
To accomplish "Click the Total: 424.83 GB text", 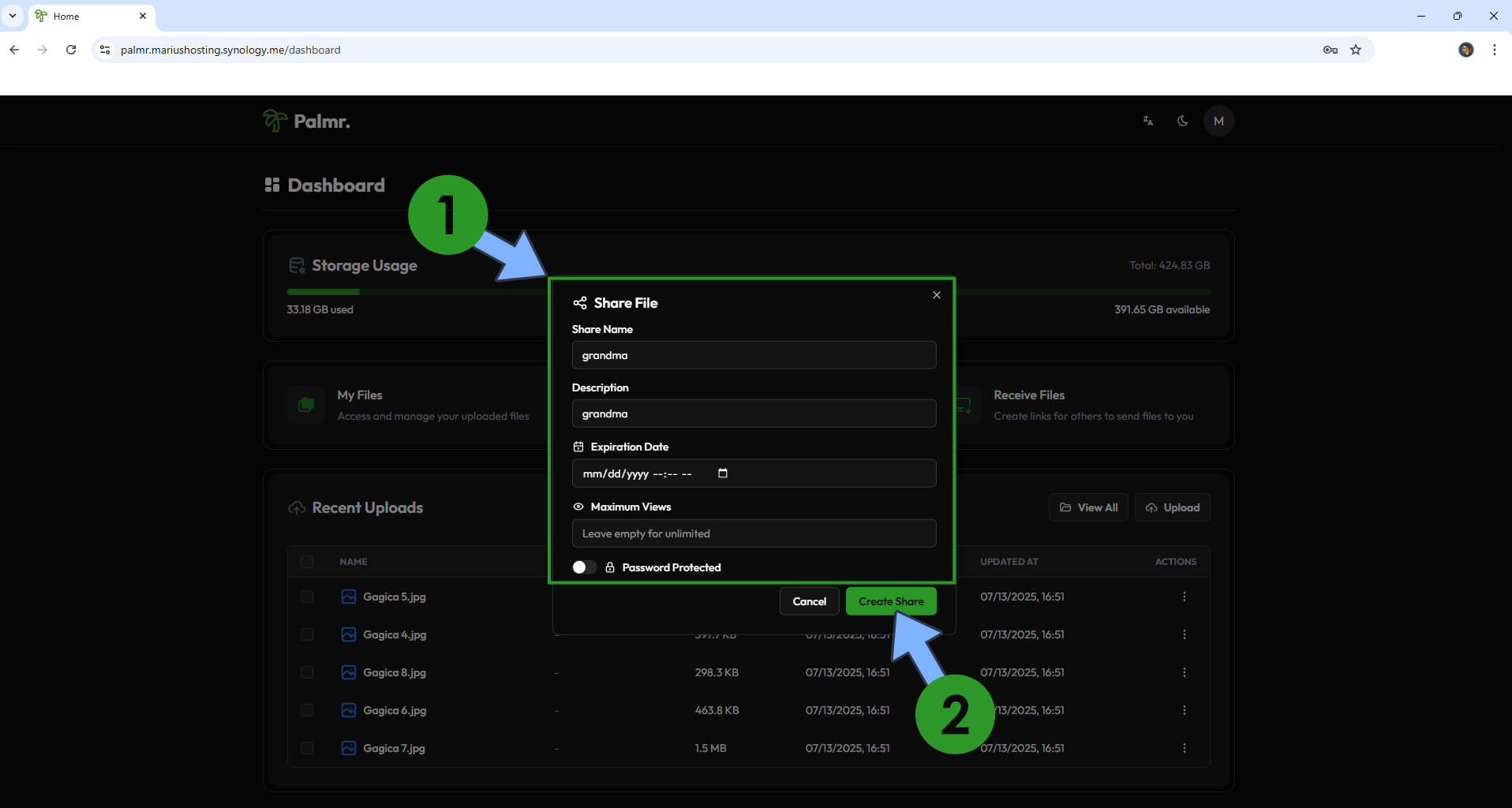I will pos(1170,265).
